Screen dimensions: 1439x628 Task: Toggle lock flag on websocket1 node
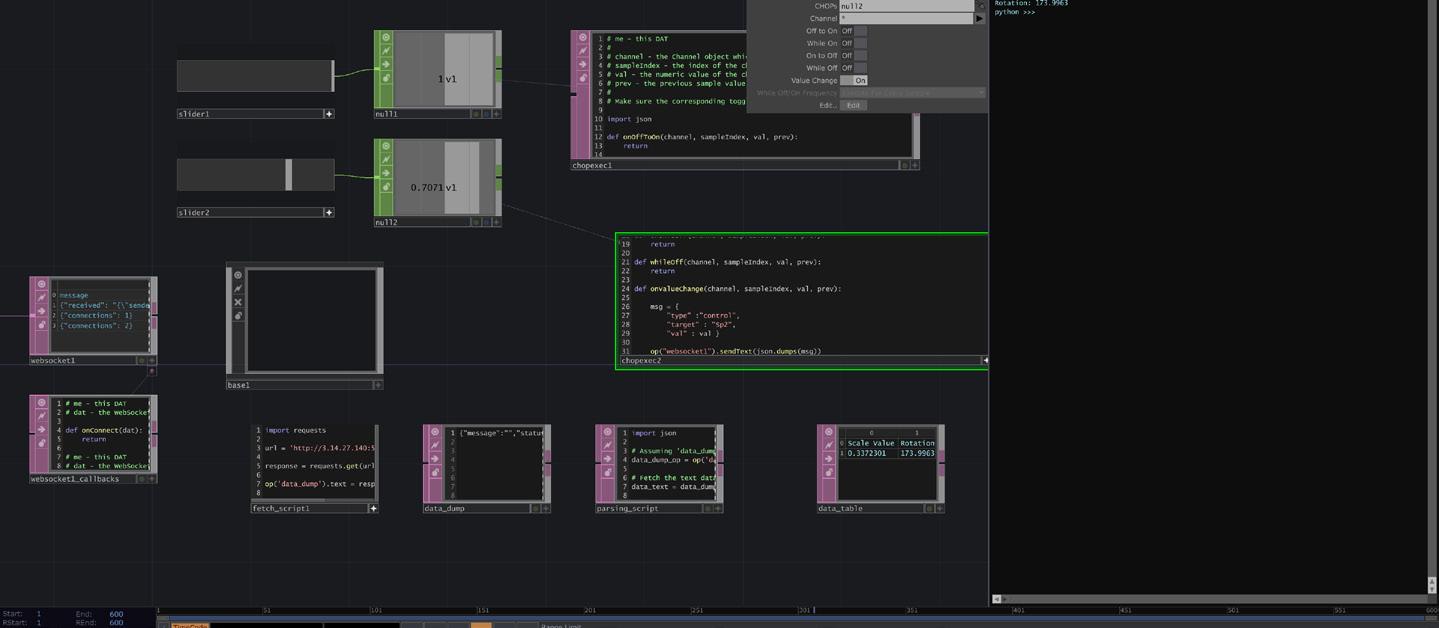pyautogui.click(x=42, y=325)
